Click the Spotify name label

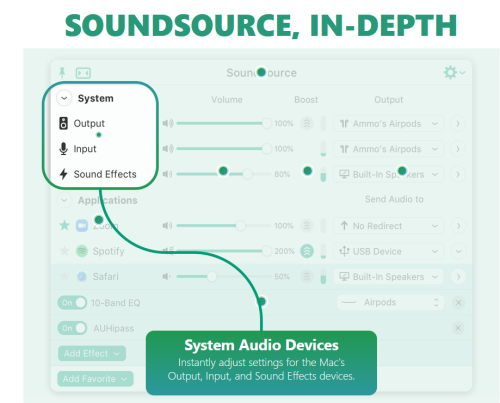pyautogui.click(x=108, y=251)
